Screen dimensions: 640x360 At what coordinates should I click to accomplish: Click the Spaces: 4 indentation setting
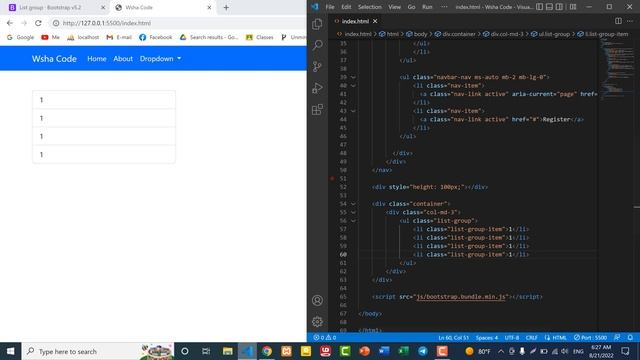[x=487, y=338]
